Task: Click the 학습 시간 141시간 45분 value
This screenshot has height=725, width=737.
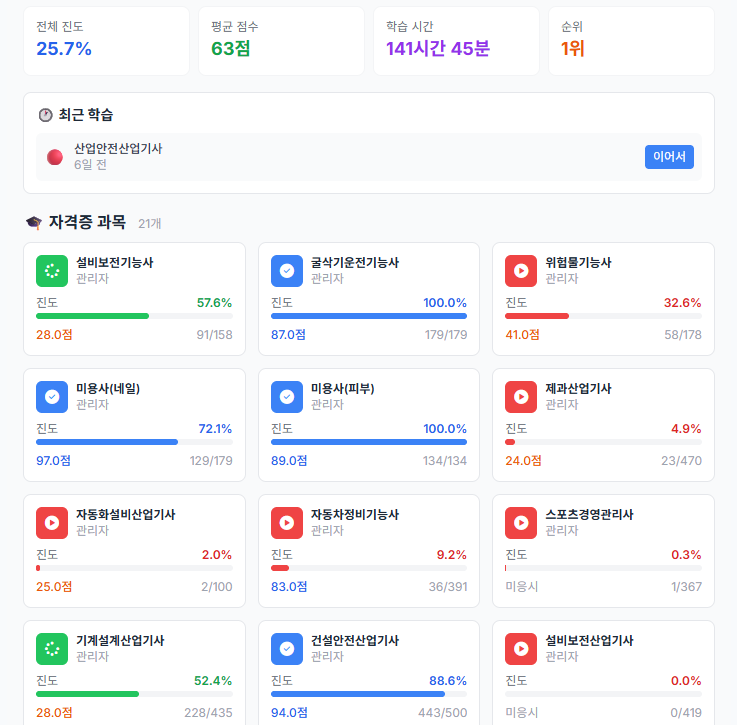Action: [438, 49]
